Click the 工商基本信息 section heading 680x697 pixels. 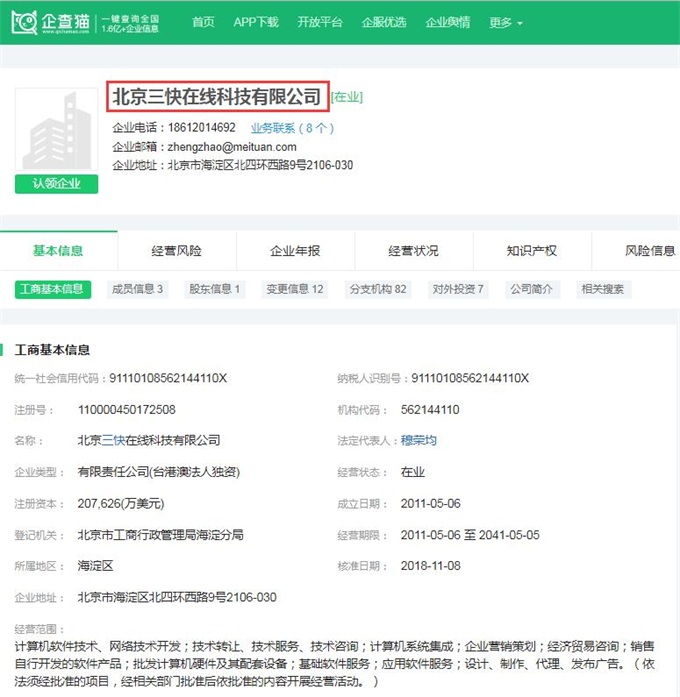point(52,350)
